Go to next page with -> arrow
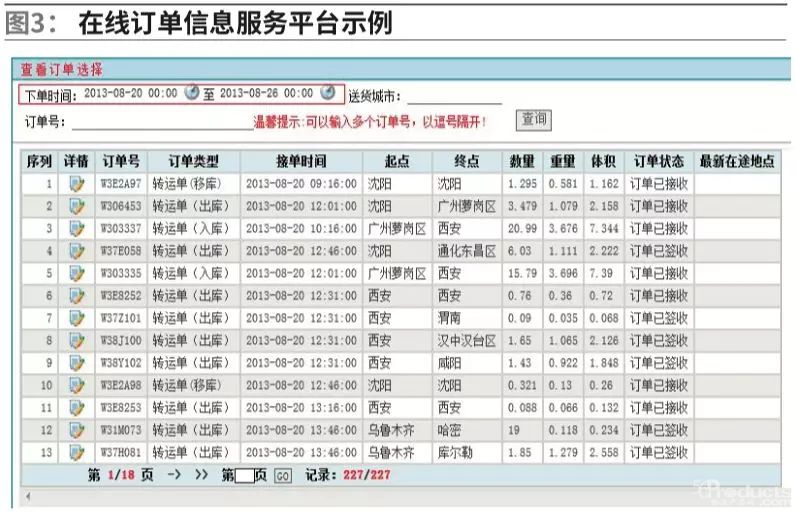 coord(173,475)
